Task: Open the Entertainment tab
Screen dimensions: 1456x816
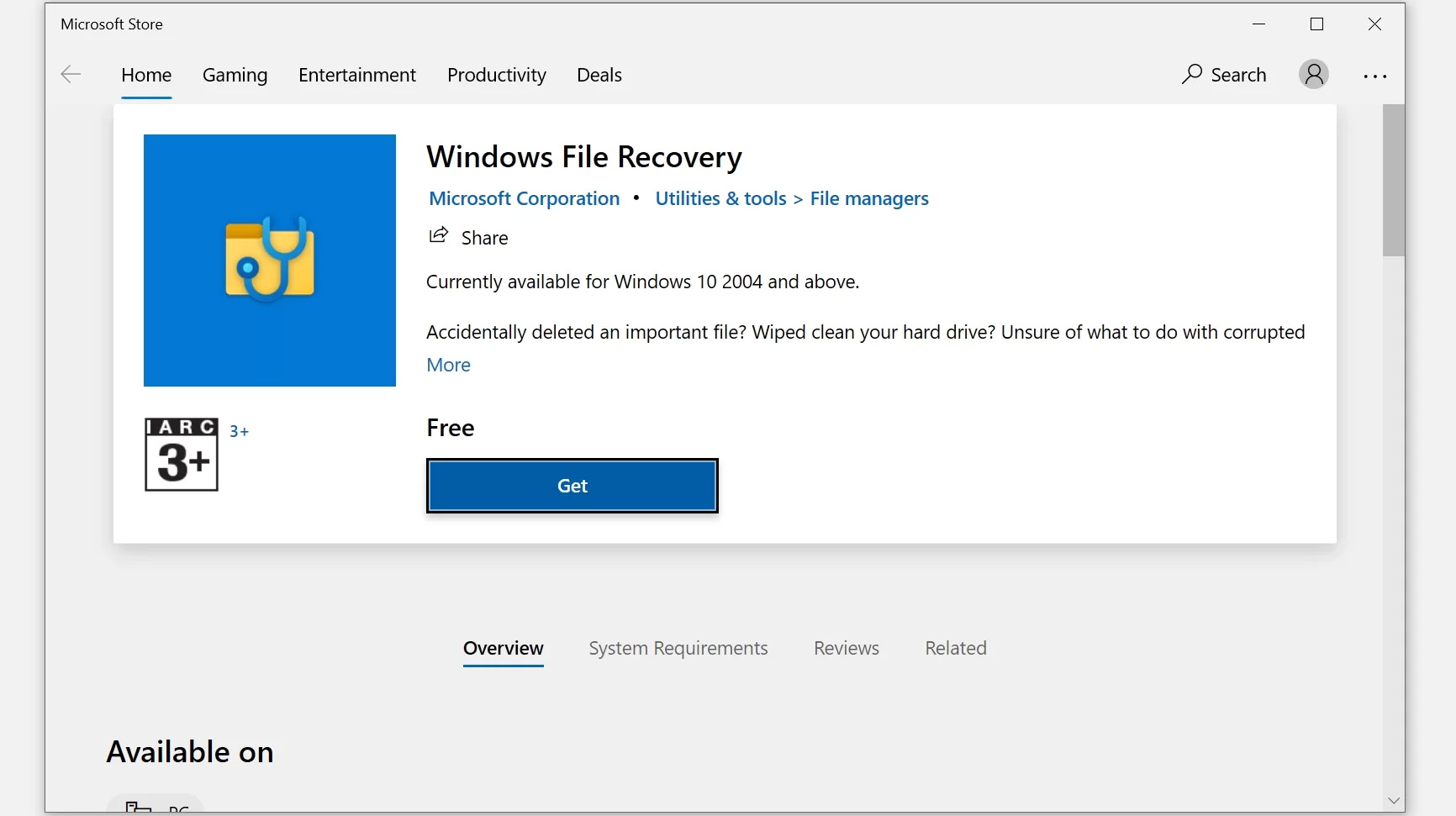Action: click(357, 75)
